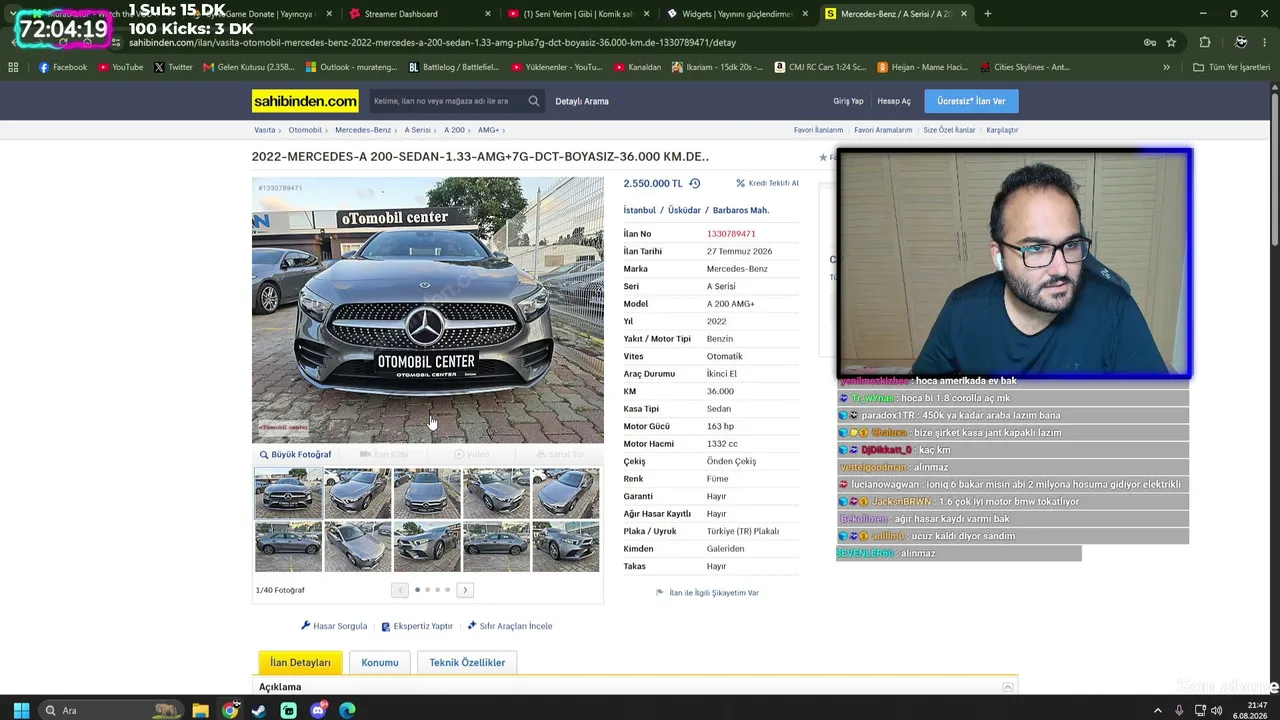Screen dimensions: 1280x720
Task: Open File Explorer from the taskbar
Action: (200, 710)
